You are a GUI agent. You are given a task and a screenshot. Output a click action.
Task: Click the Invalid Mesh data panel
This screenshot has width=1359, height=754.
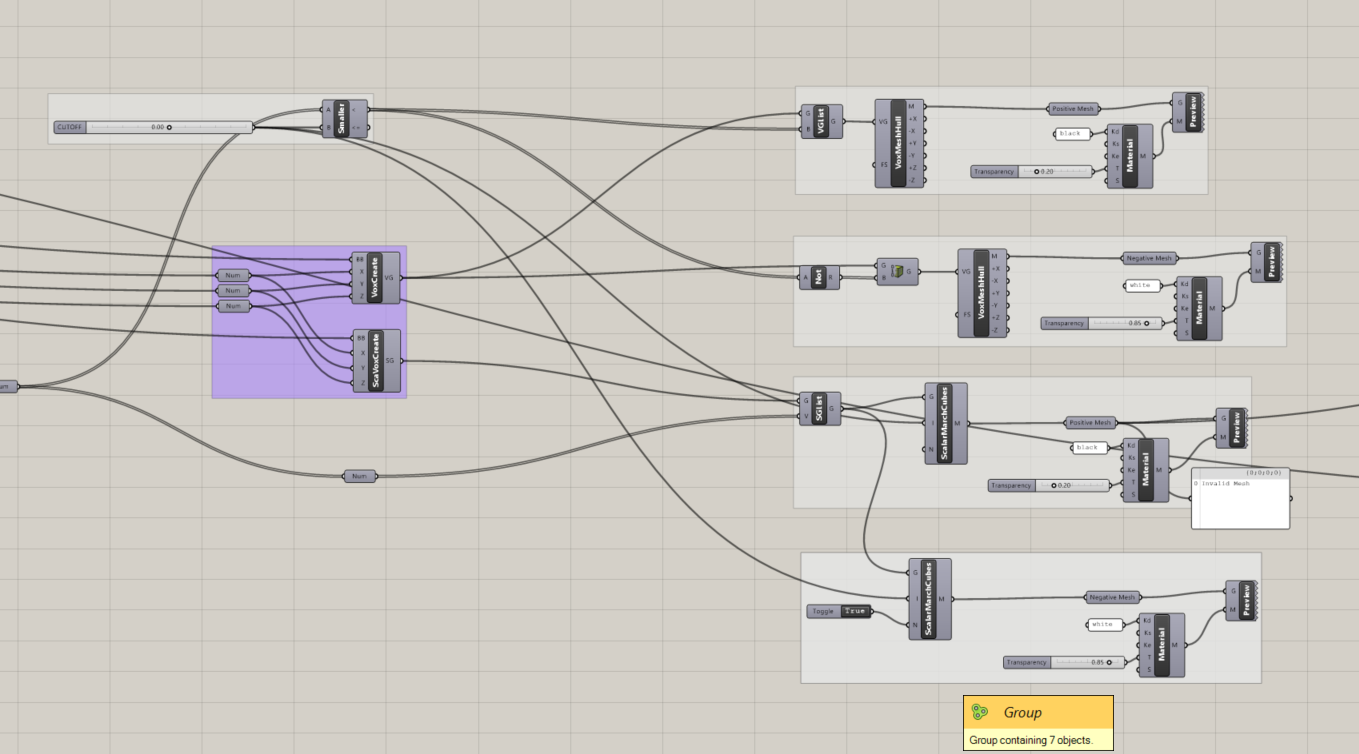click(1240, 498)
